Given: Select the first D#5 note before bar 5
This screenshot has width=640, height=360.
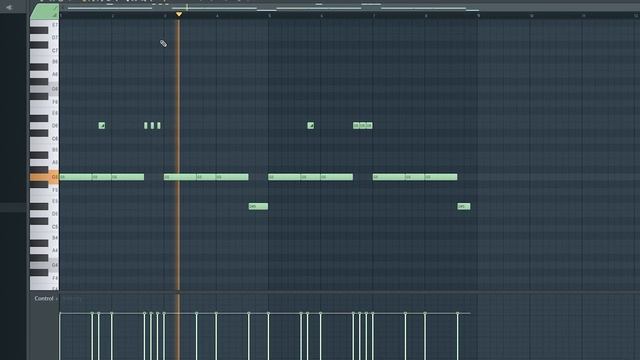Looking at the screenshot, I should tap(258, 207).
